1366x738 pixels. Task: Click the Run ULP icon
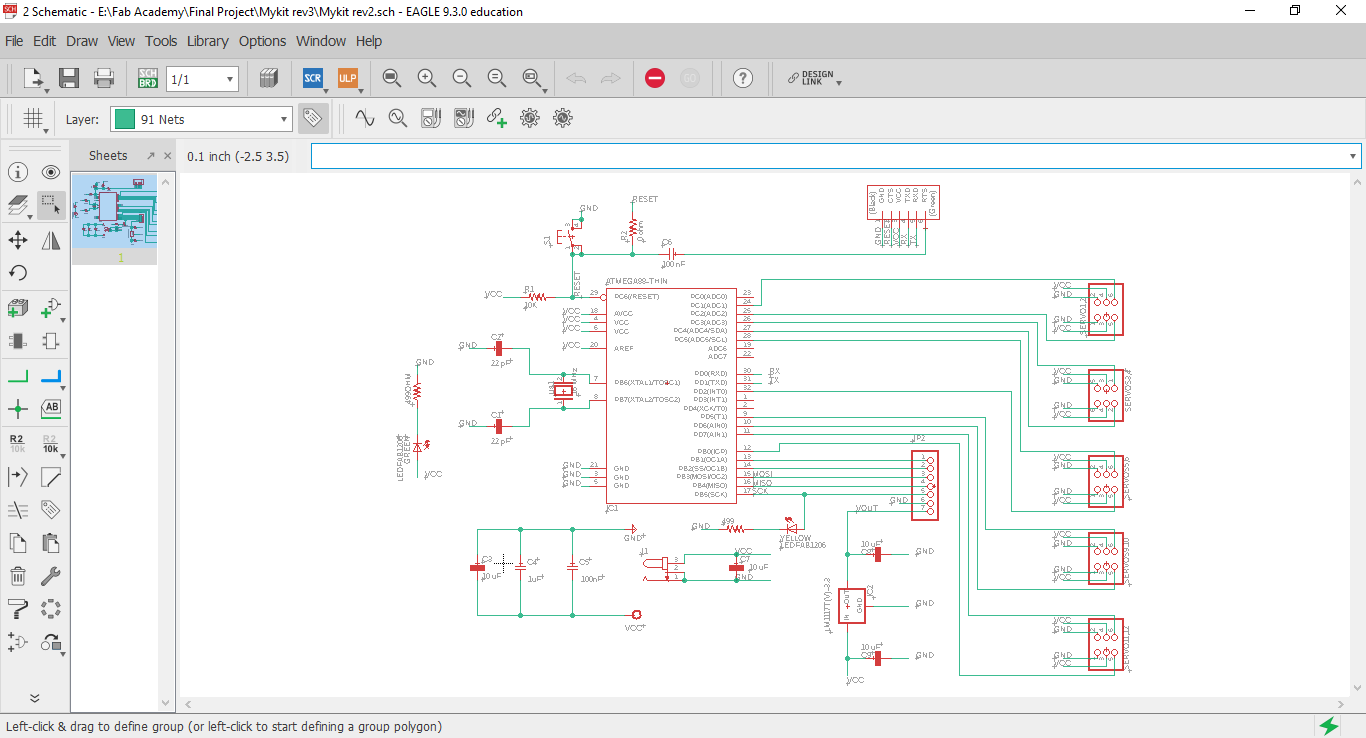pos(347,78)
